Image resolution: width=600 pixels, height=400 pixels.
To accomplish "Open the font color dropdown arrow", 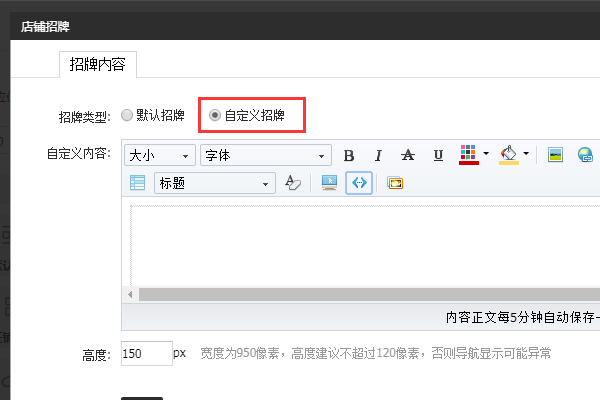I will [x=486, y=154].
